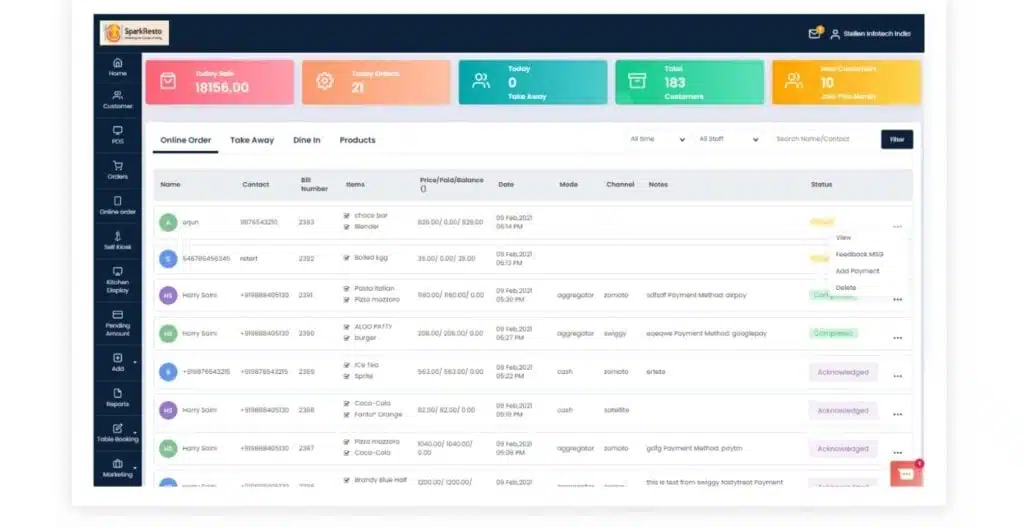Image resolution: width=1024 pixels, height=527 pixels.
Task: Click the arjun row avatar
Action: pyautogui.click(x=168, y=222)
